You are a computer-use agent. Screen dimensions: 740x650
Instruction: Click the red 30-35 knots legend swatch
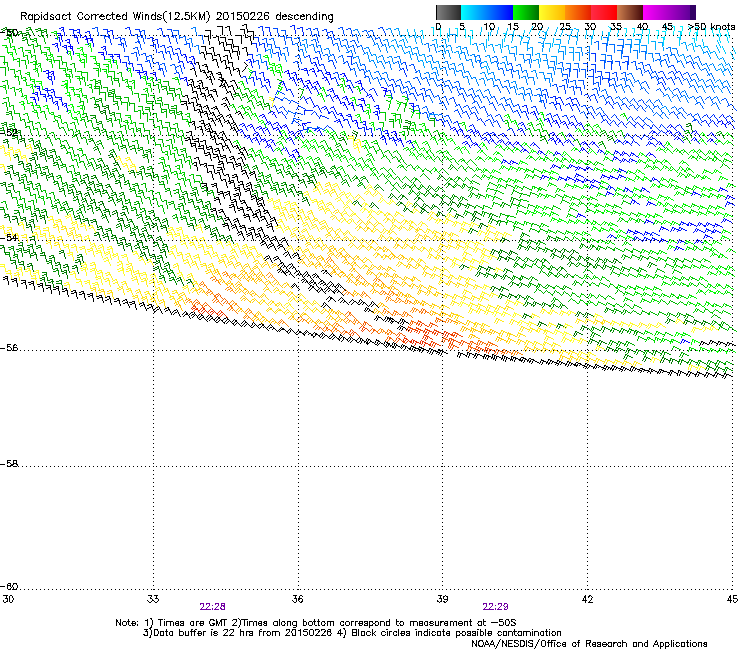[604, 12]
